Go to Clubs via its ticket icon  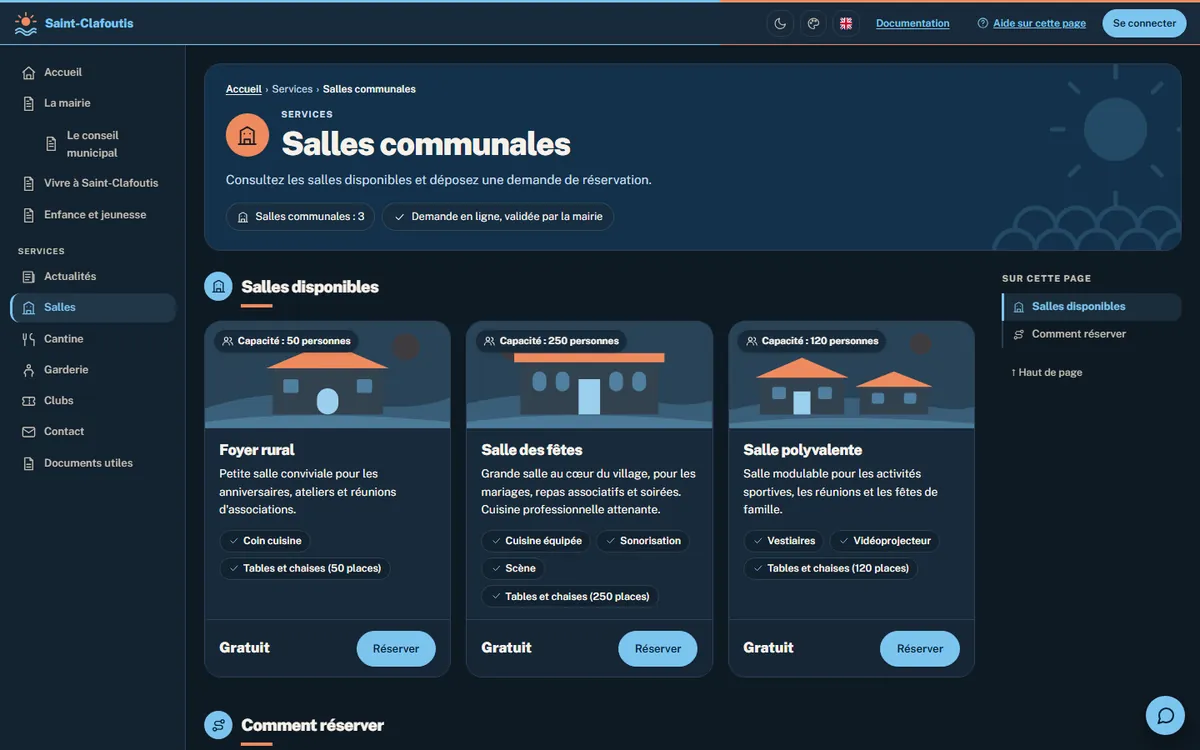pyautogui.click(x=28, y=401)
